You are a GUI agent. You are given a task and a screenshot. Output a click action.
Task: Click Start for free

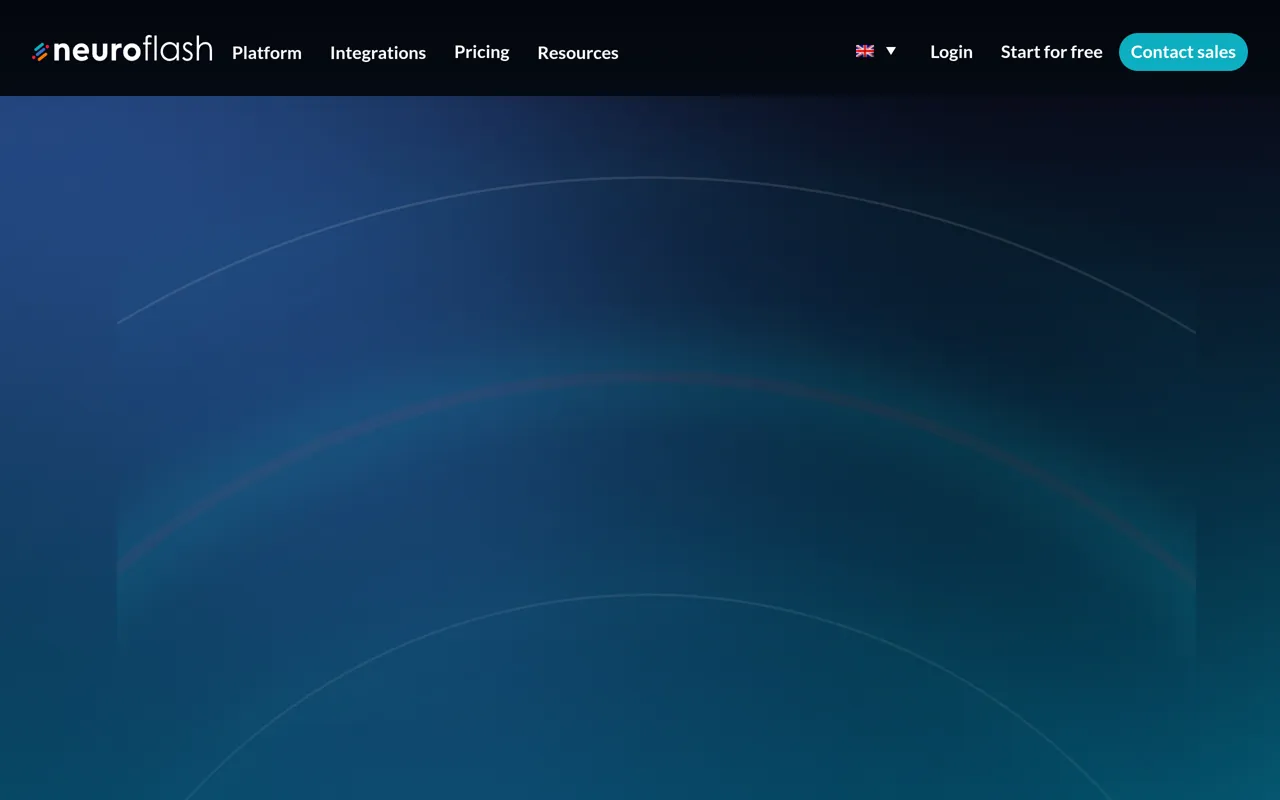point(1052,52)
